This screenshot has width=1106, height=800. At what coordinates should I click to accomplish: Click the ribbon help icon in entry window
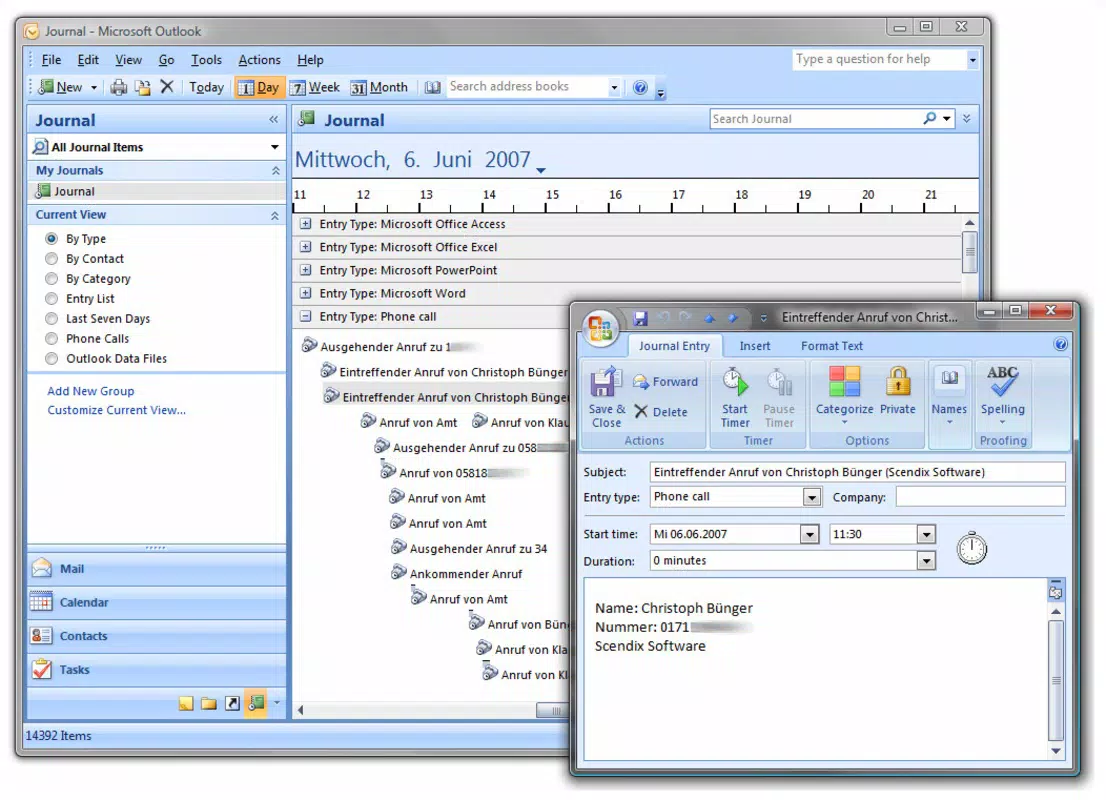pyautogui.click(x=1060, y=344)
